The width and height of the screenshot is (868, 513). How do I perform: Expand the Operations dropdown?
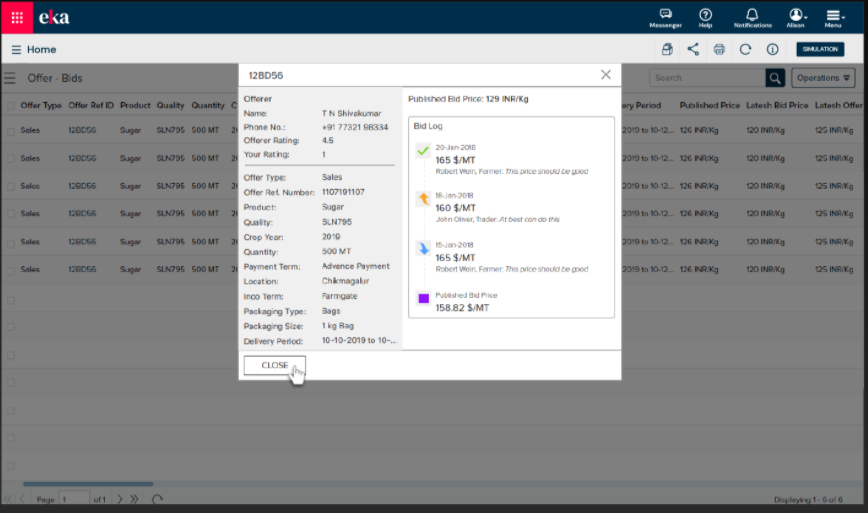coord(824,78)
